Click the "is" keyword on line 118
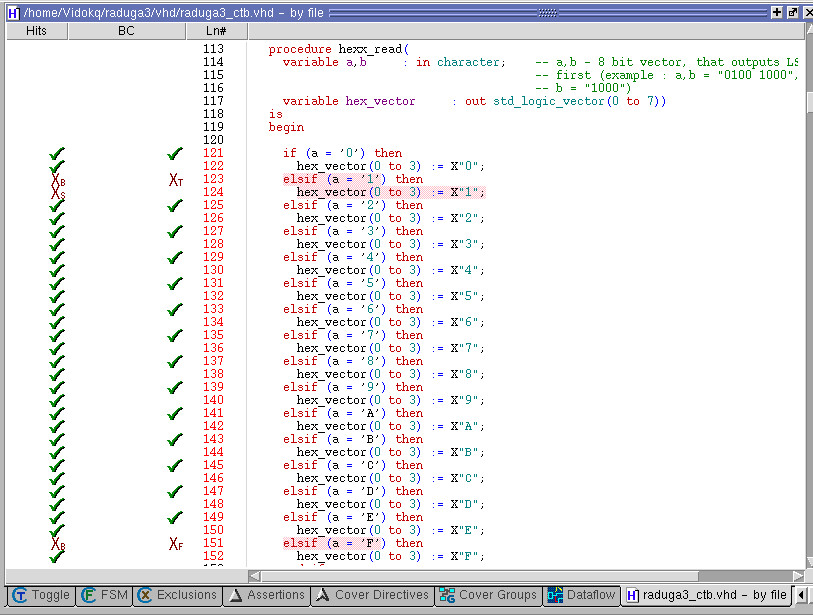Image resolution: width=813 pixels, height=615 pixels. click(x=275, y=114)
